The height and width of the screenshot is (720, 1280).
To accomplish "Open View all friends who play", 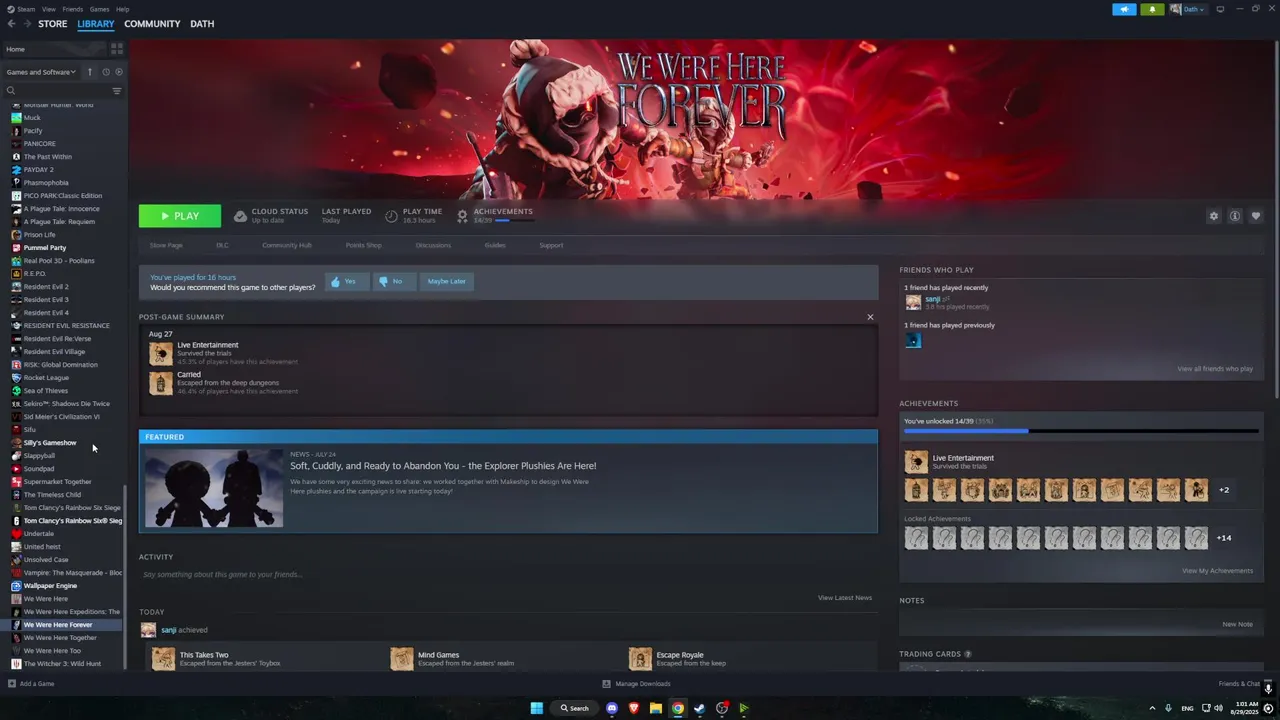I will point(1215,369).
